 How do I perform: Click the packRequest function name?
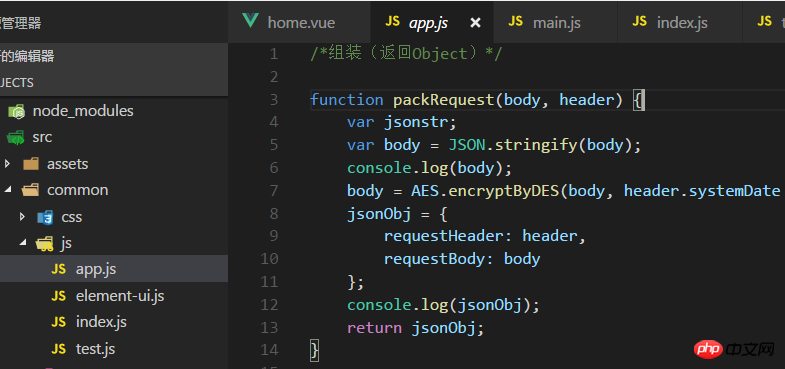pos(444,100)
